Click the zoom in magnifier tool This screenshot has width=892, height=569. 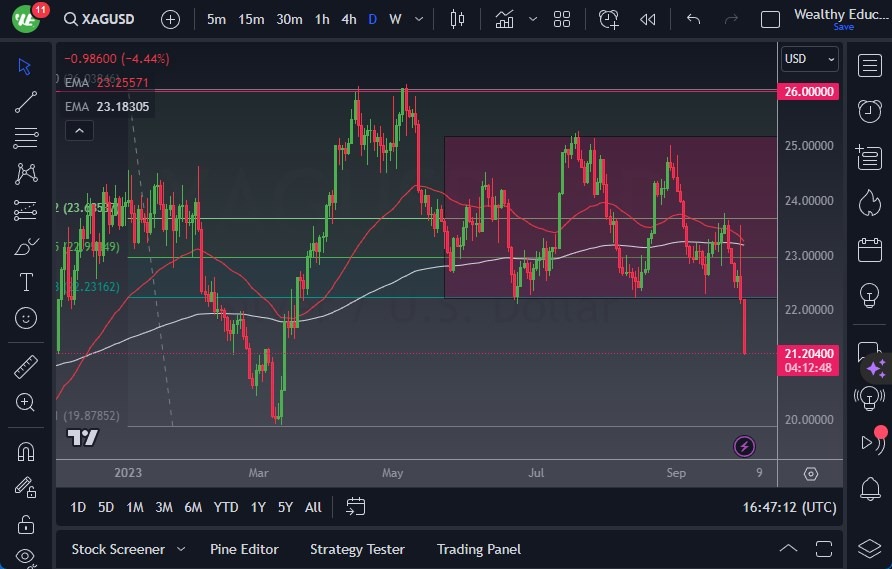[x=26, y=402]
